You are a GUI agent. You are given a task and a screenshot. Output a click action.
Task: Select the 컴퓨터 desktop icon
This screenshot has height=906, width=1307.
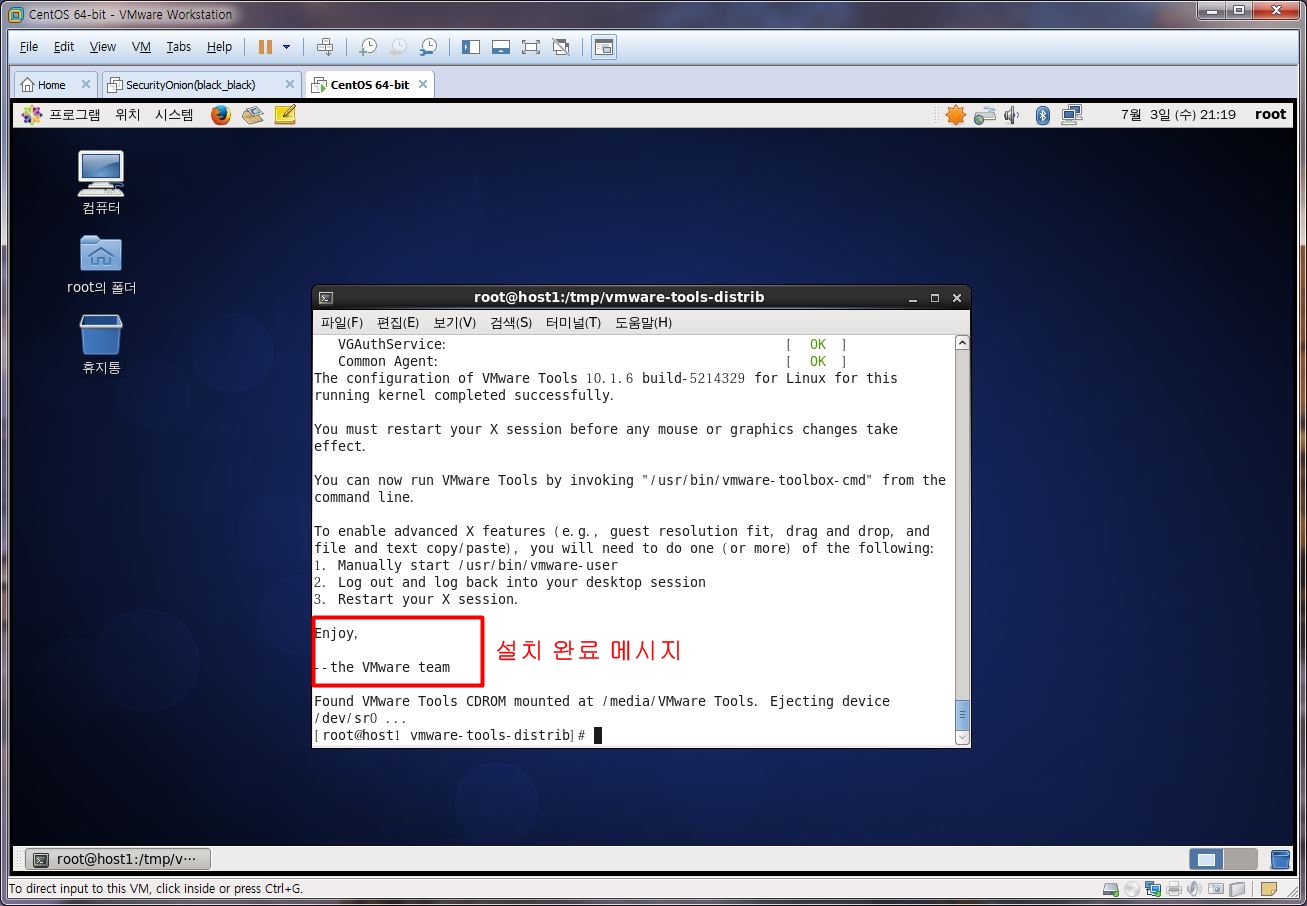(101, 183)
